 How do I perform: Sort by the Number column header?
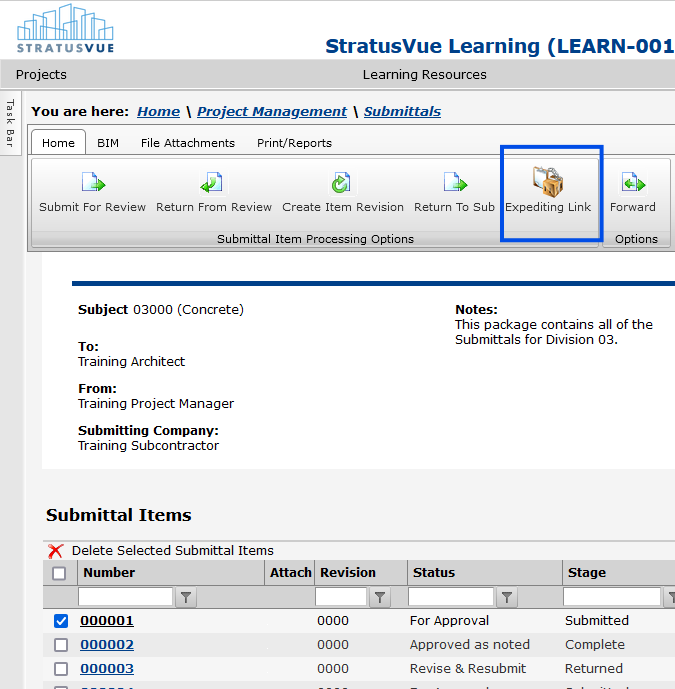tap(109, 573)
